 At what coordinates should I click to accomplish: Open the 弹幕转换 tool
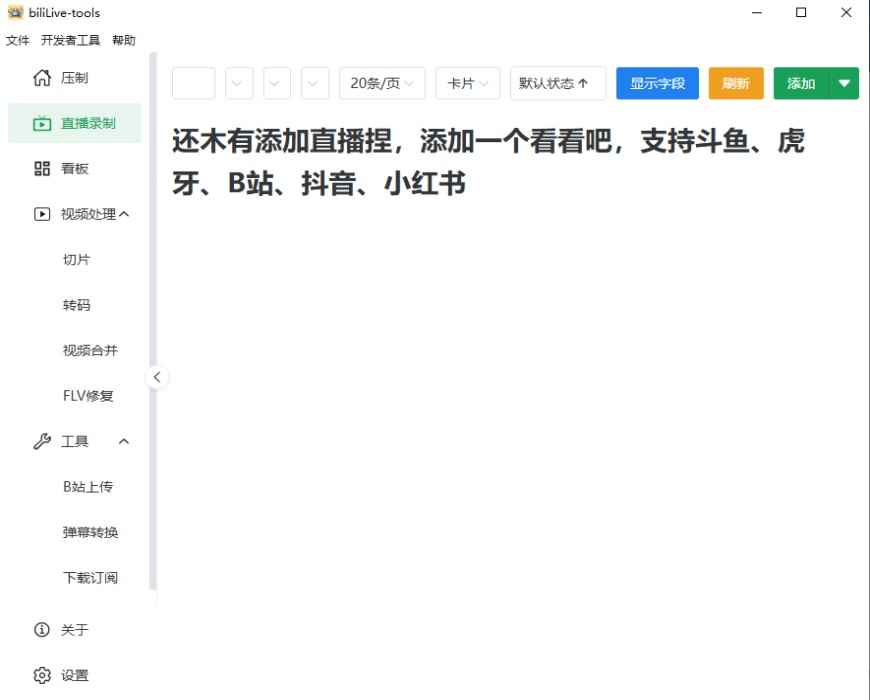(x=90, y=532)
